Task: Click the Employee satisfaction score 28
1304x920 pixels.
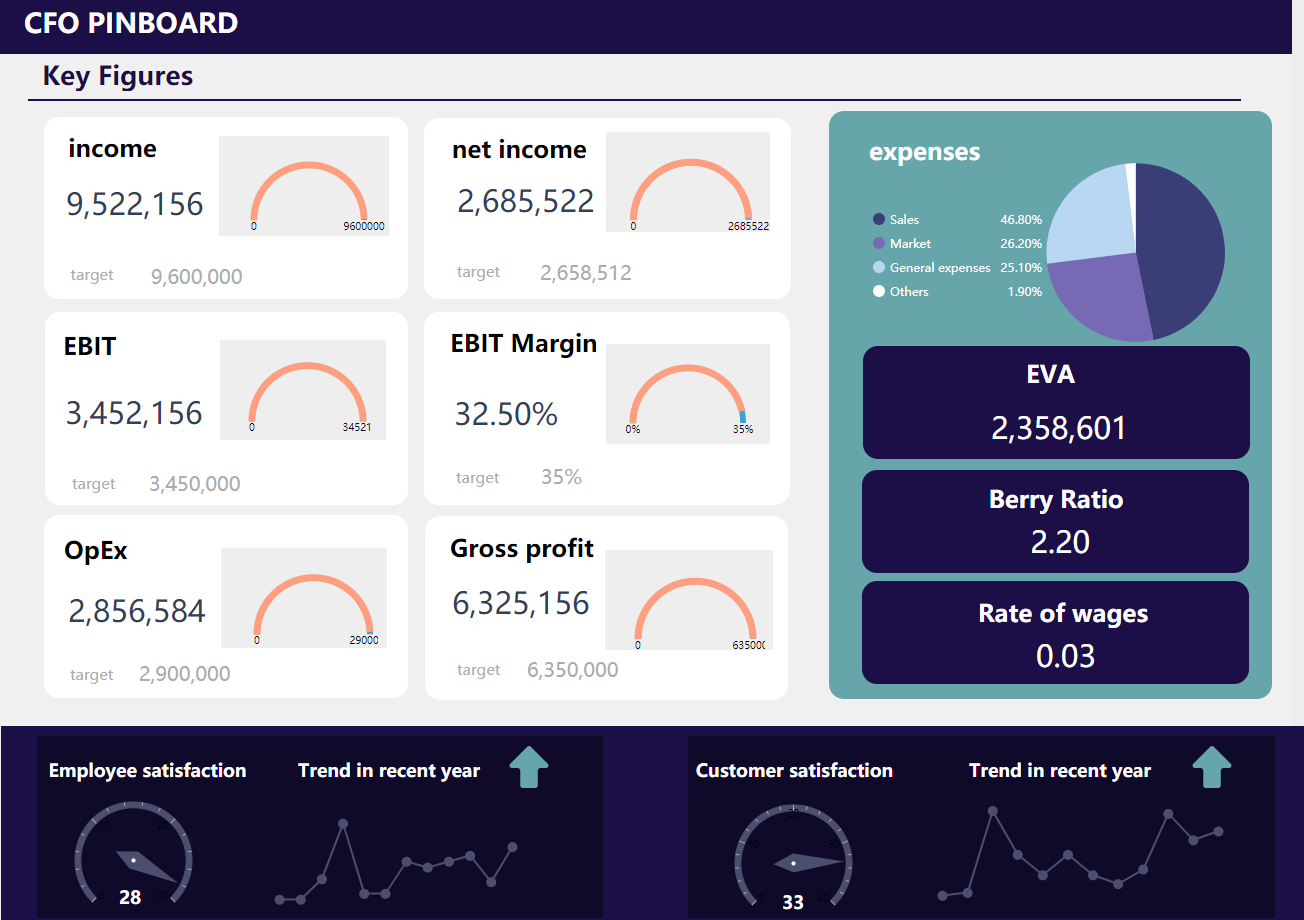Action: (x=130, y=897)
